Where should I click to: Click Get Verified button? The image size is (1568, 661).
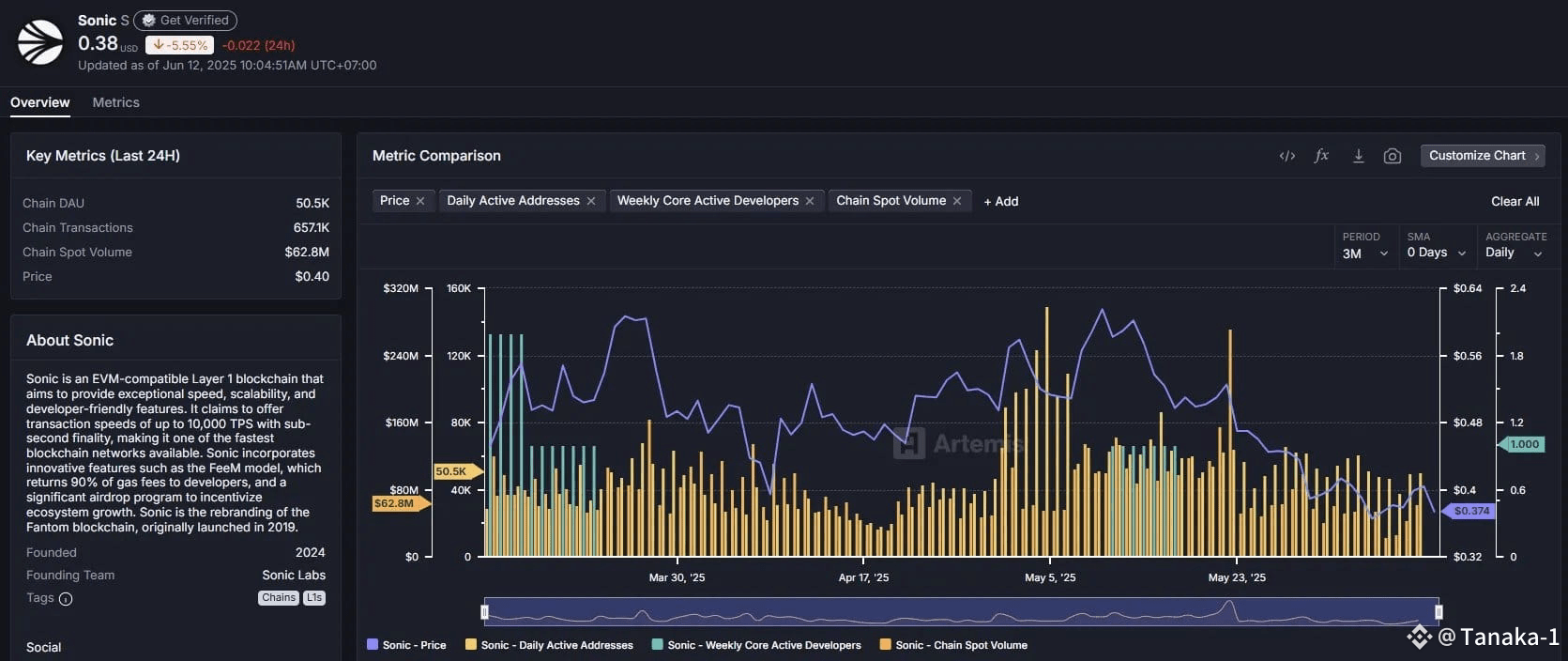[x=185, y=20]
